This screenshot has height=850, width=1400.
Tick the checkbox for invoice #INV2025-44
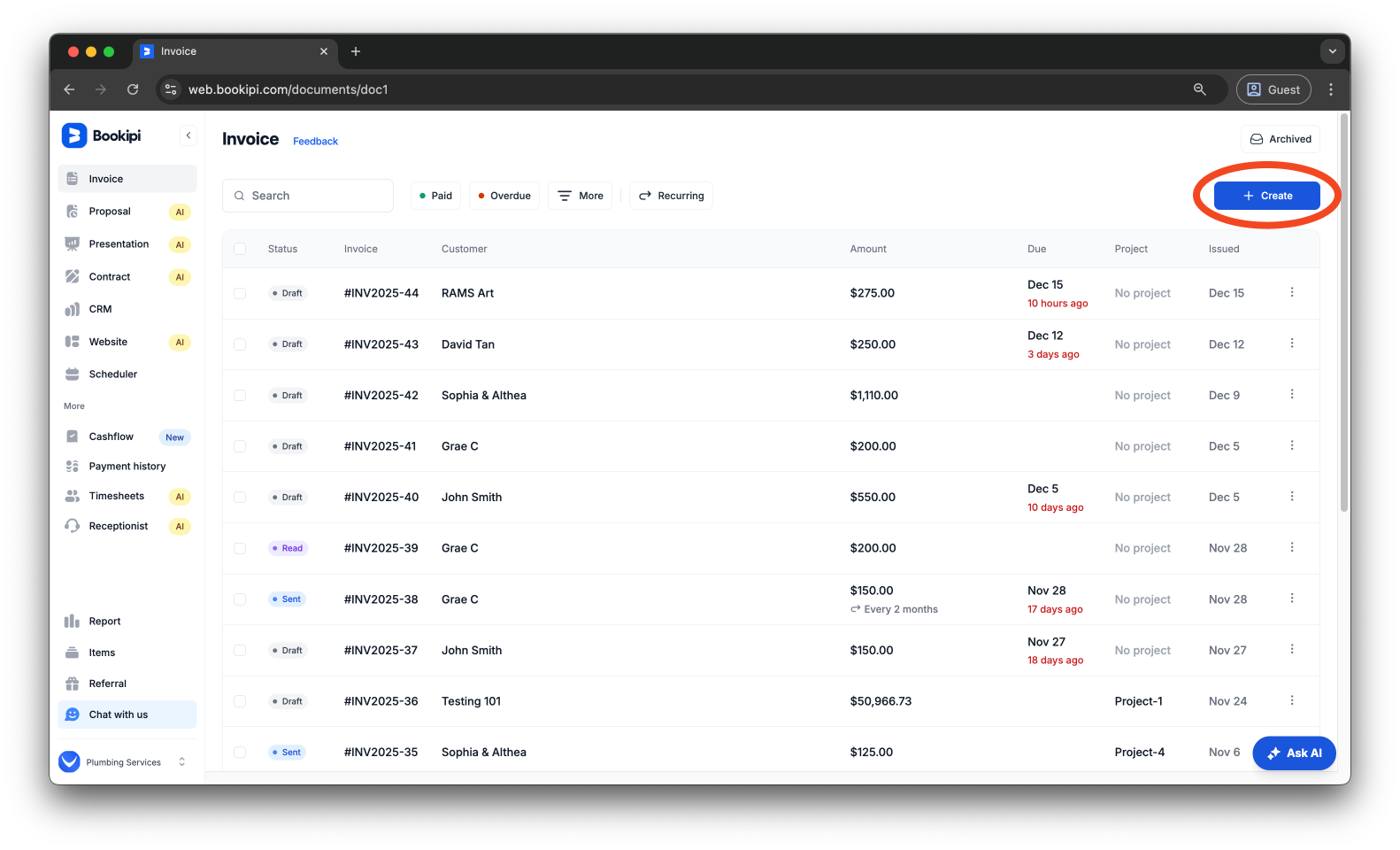click(x=240, y=293)
